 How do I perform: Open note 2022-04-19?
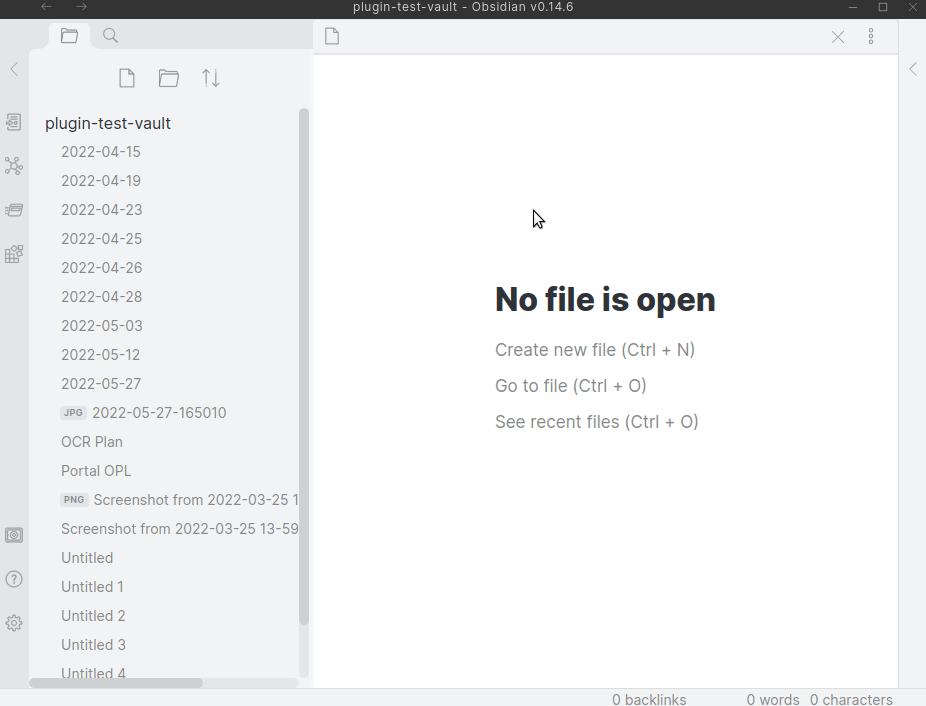100,181
